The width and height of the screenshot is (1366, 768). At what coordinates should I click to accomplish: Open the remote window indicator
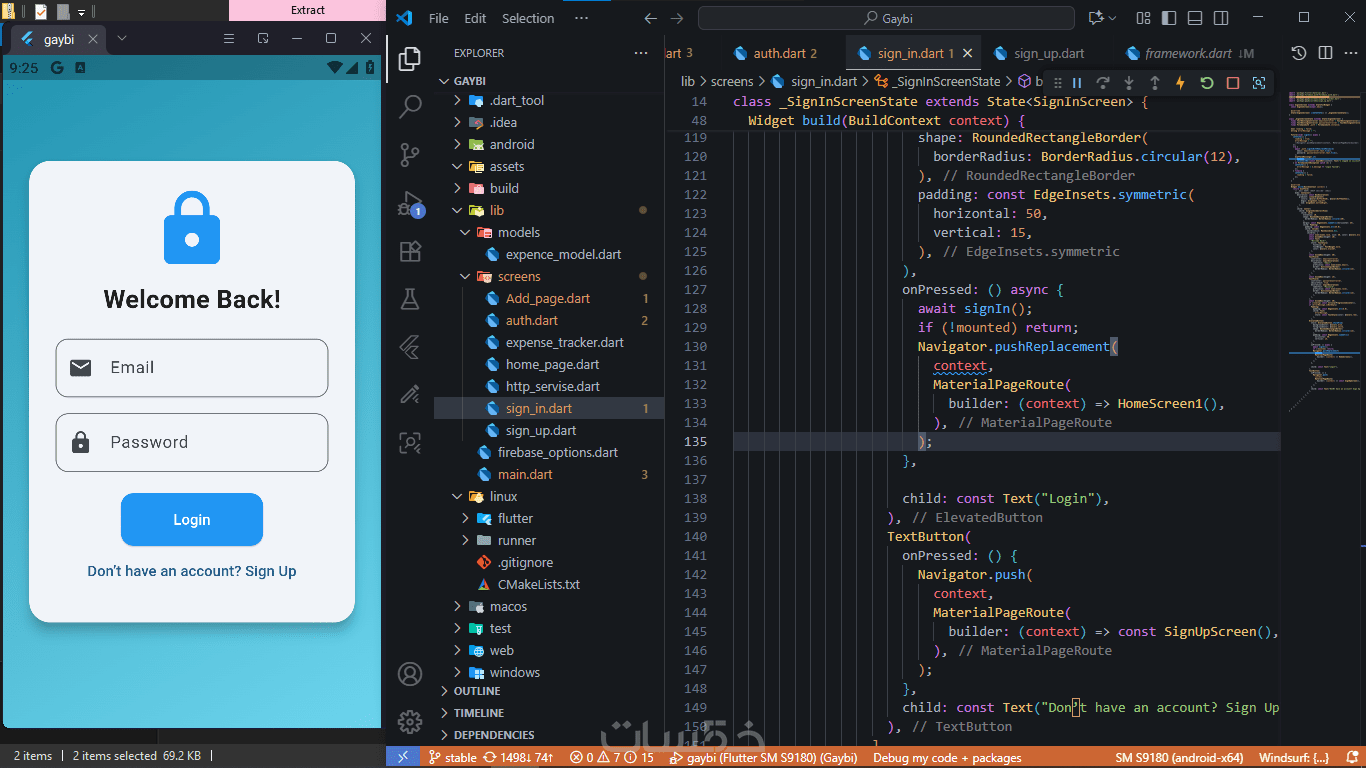tap(402, 758)
